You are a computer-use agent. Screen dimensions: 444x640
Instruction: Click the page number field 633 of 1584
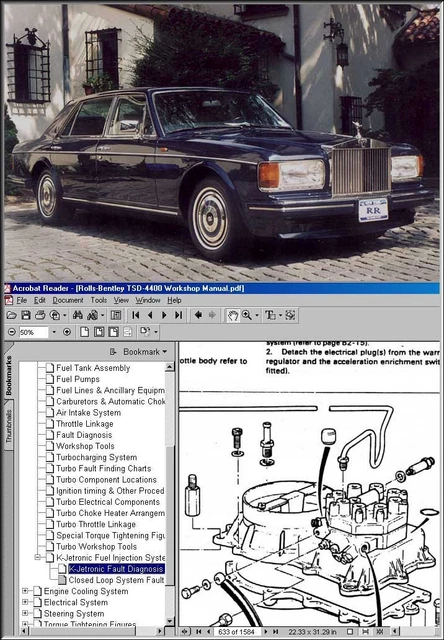(x=238, y=632)
